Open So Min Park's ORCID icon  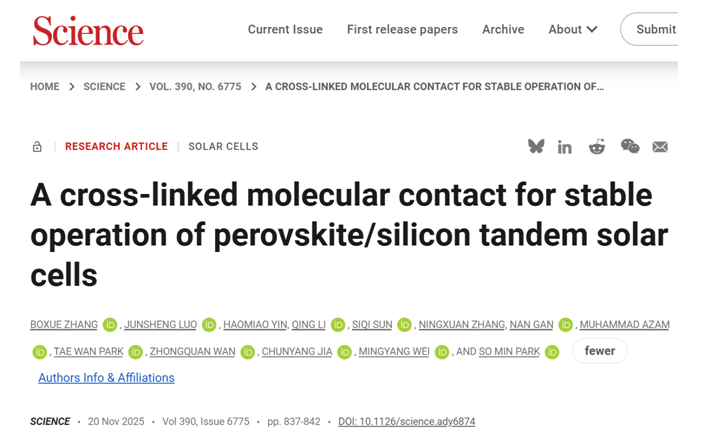[552, 352]
